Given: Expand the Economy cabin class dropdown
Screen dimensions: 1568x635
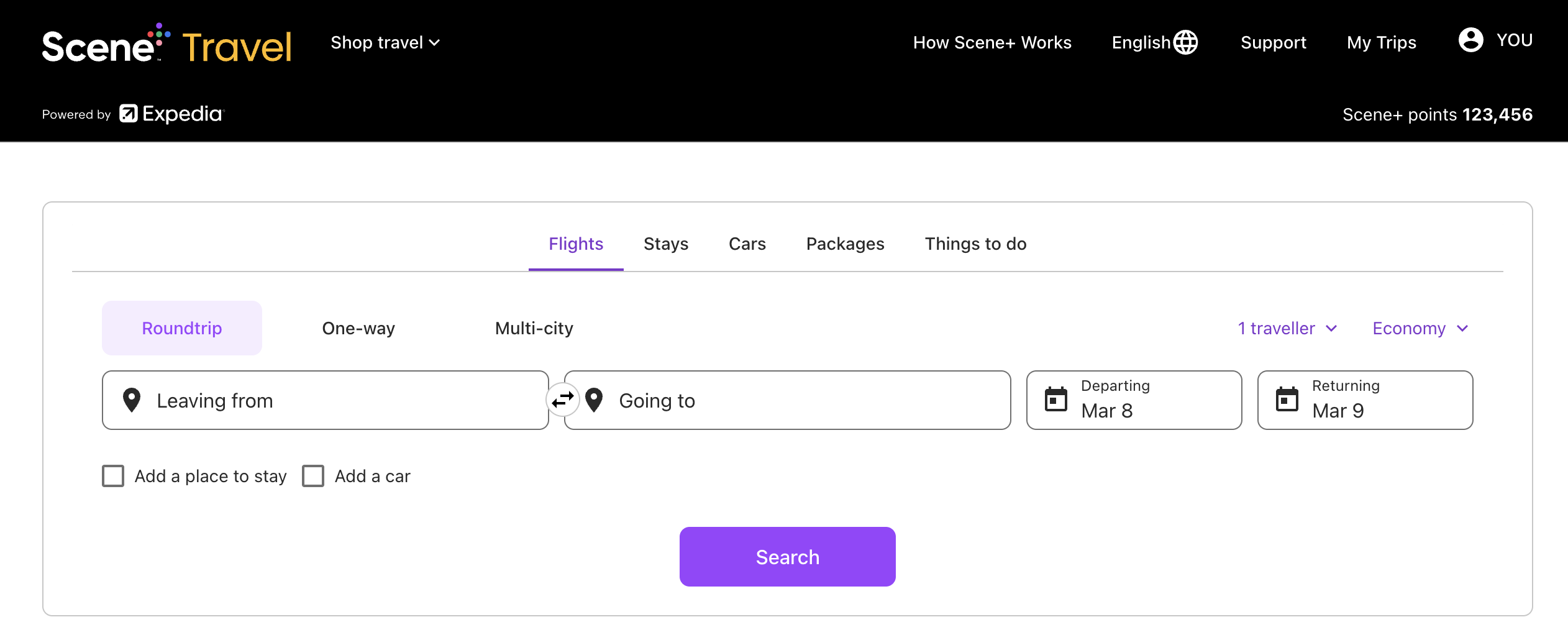Looking at the screenshot, I should pyautogui.click(x=1420, y=328).
